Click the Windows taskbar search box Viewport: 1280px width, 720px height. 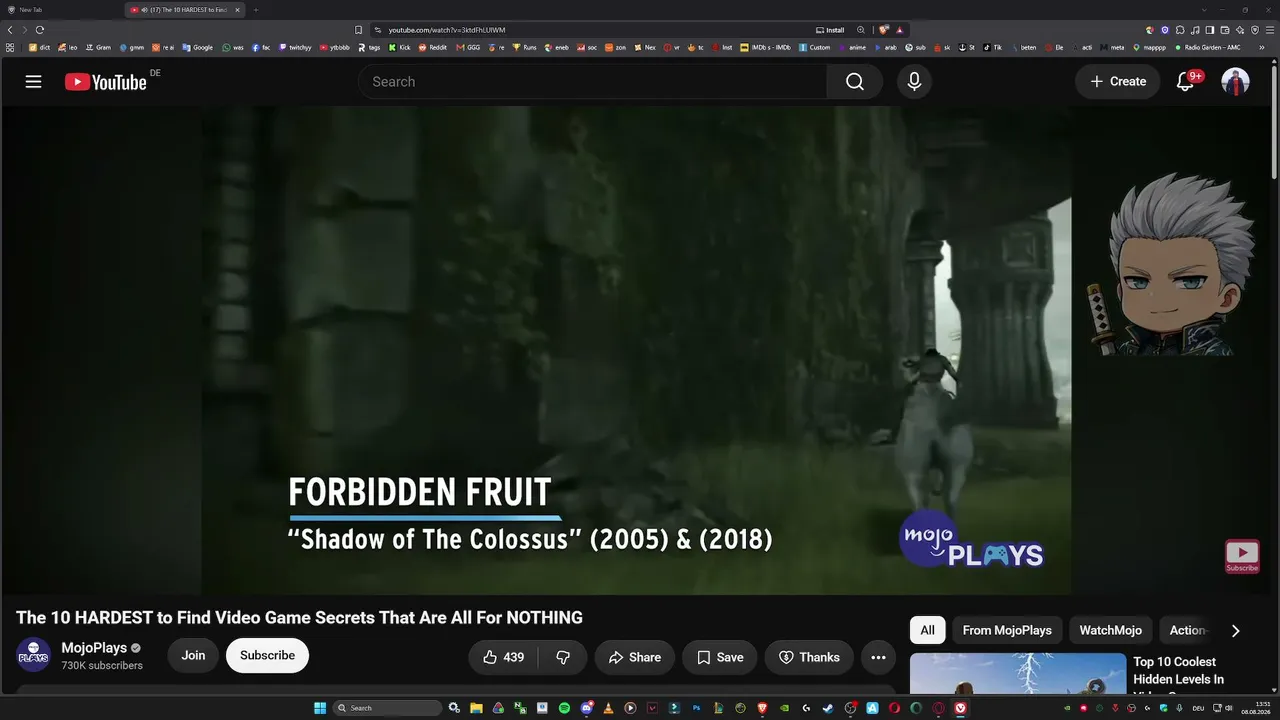[x=387, y=708]
